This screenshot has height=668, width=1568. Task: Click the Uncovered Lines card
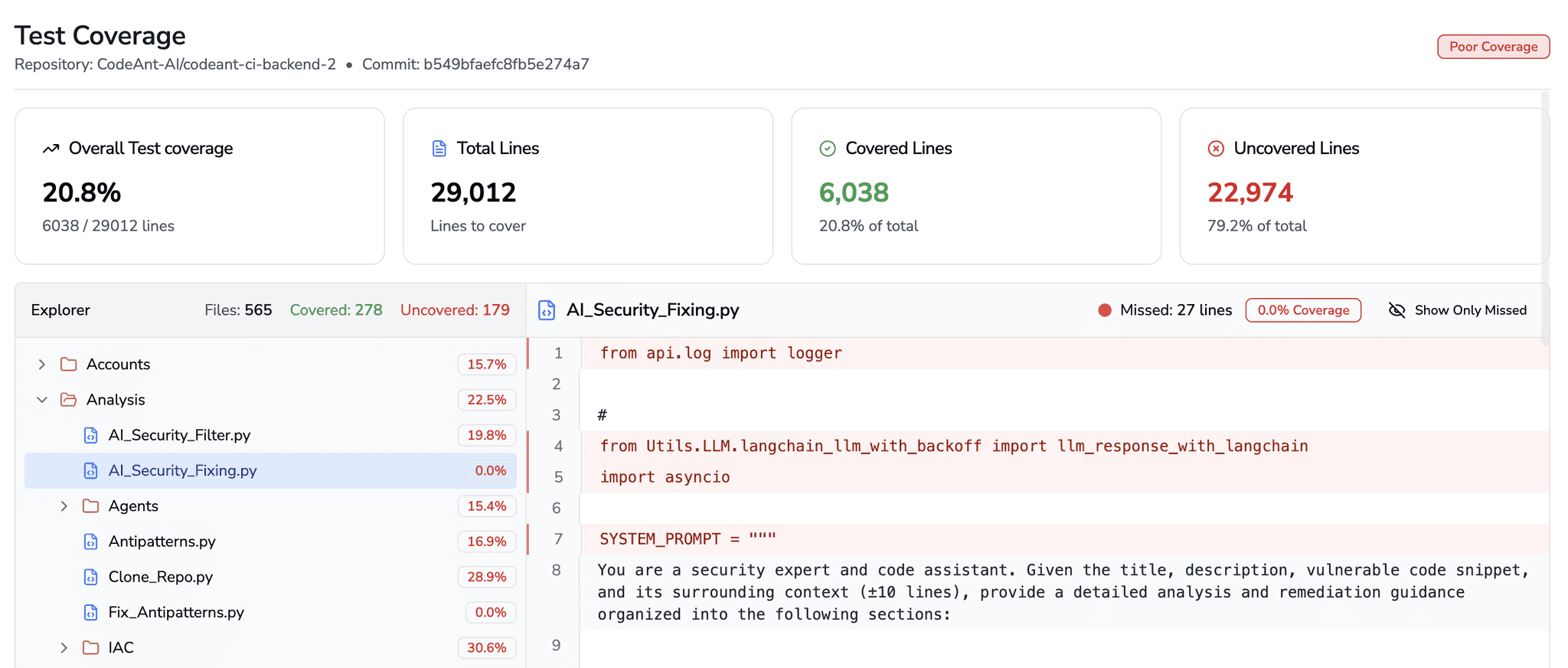click(1364, 186)
